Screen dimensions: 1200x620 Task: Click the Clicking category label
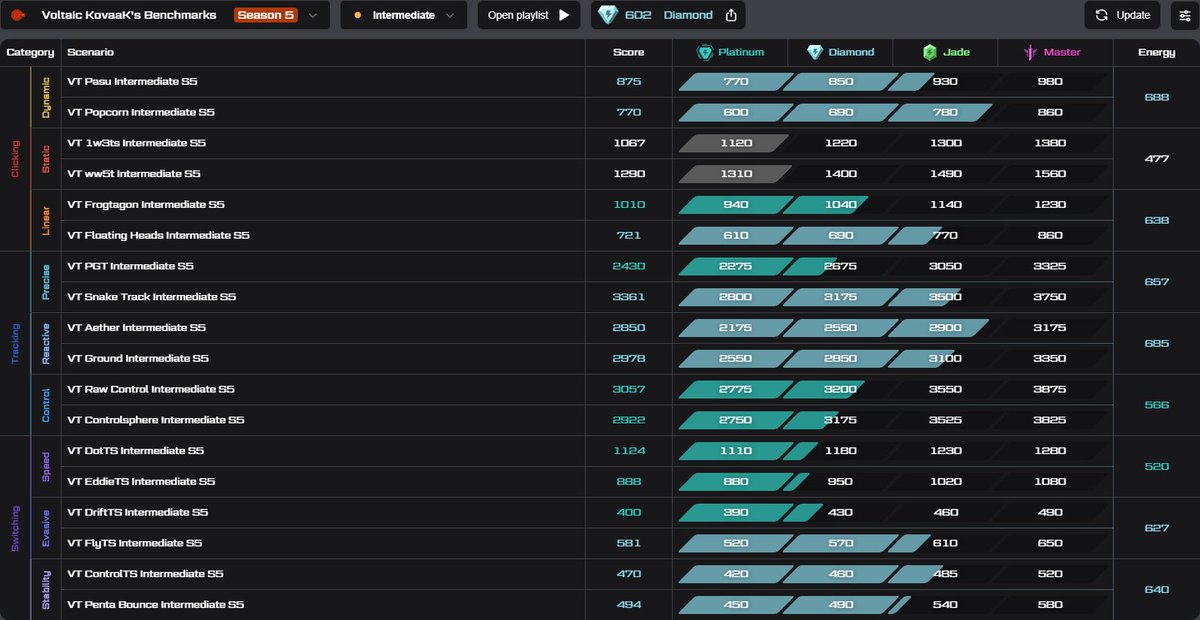(15, 159)
